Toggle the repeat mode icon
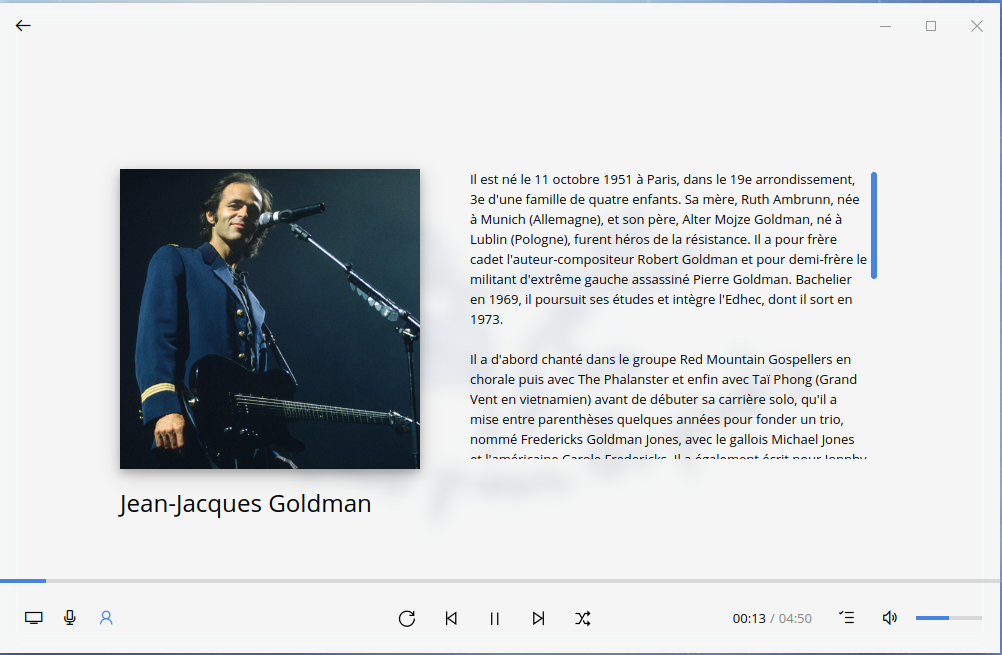 point(407,618)
